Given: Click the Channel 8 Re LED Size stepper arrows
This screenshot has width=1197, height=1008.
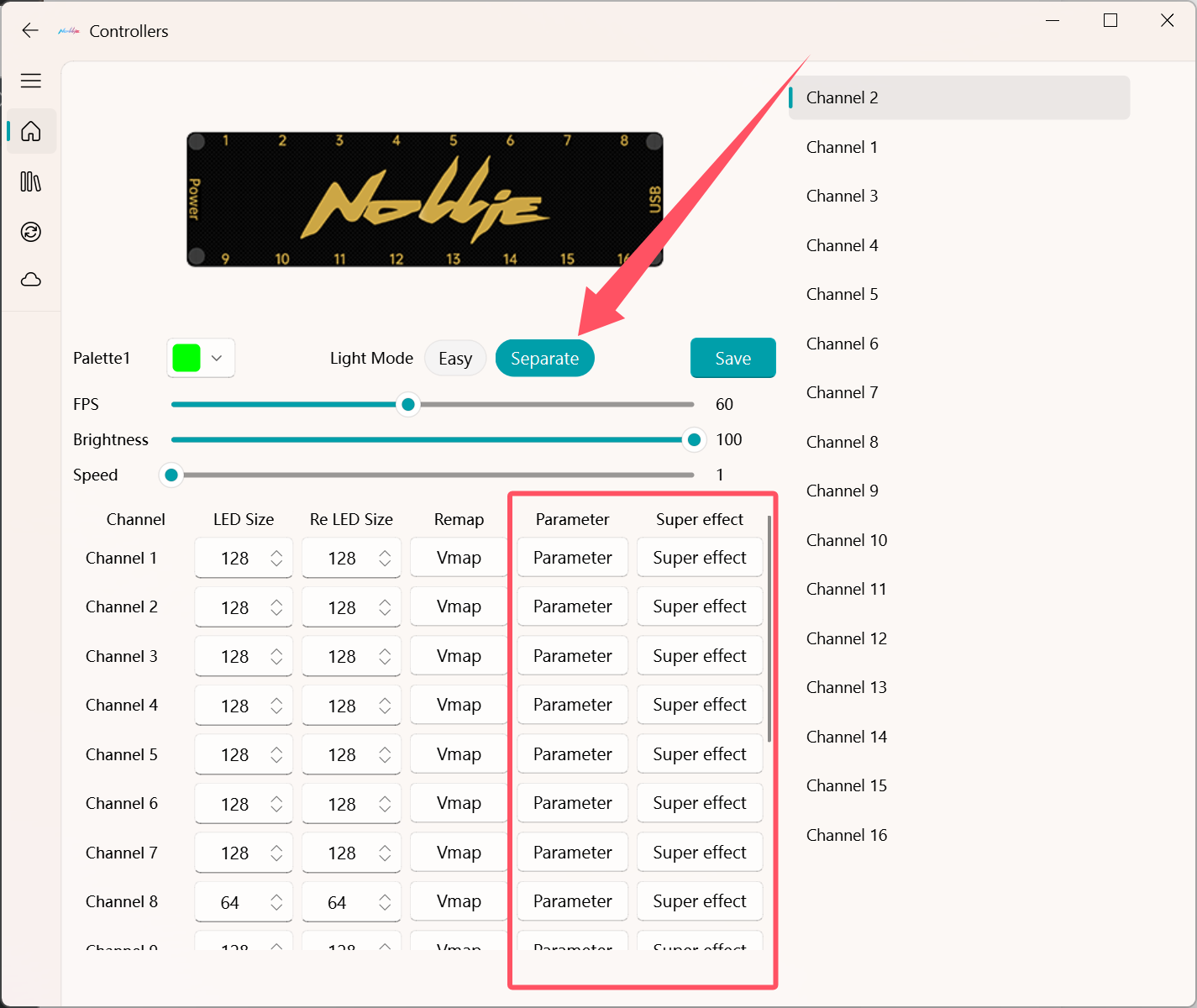Looking at the screenshot, I should pos(384,902).
